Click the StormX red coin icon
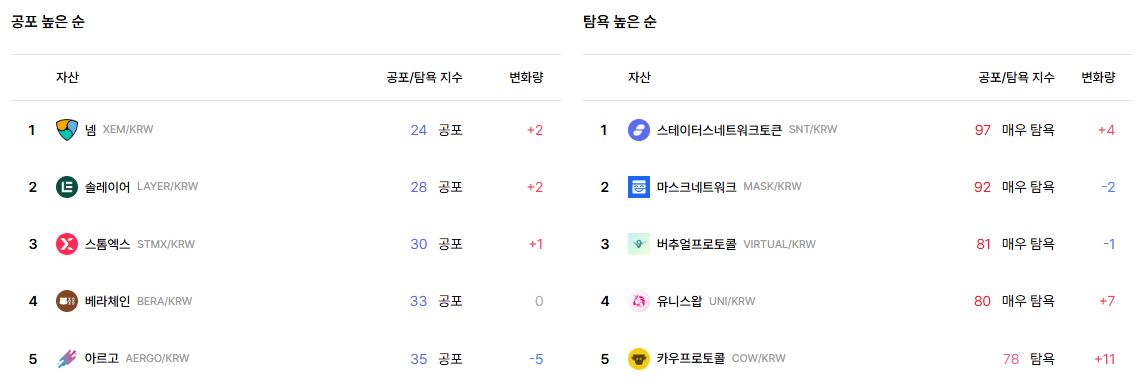Image resolution: width=1135 pixels, height=387 pixels. click(67, 244)
